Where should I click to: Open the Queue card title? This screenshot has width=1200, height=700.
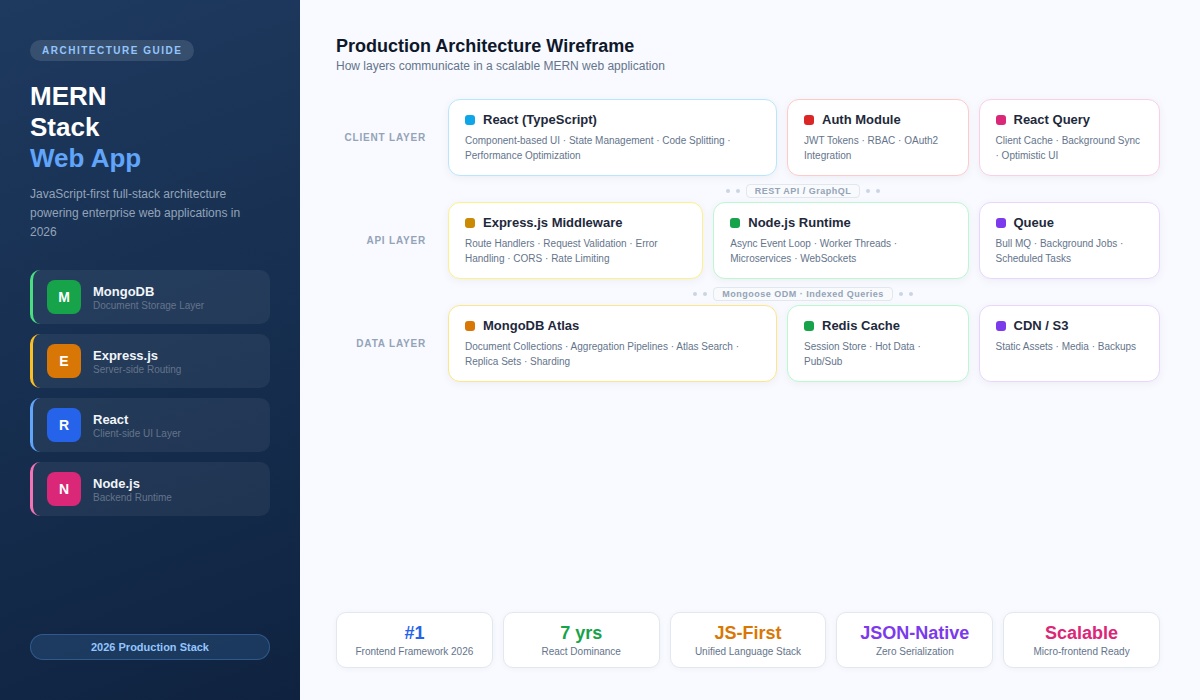(x=1034, y=223)
